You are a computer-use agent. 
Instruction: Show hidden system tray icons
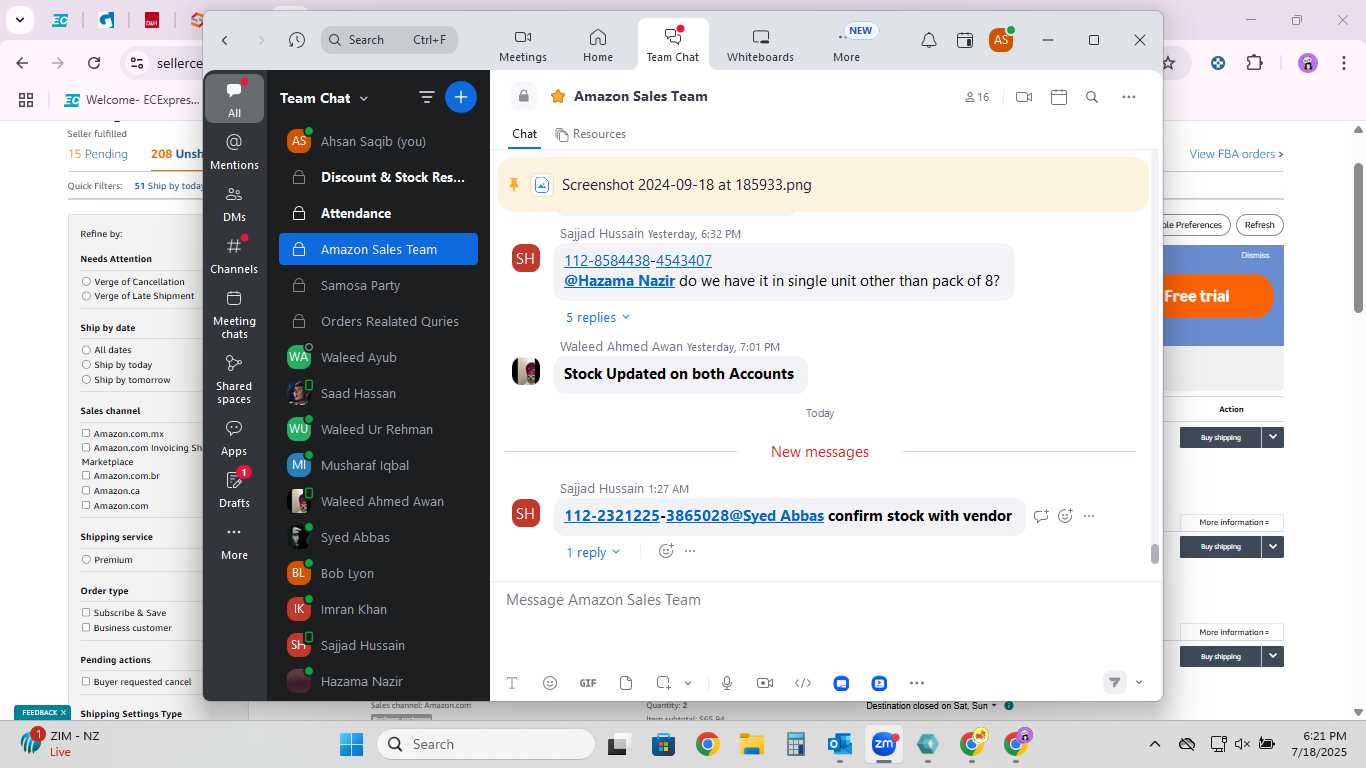click(1155, 744)
